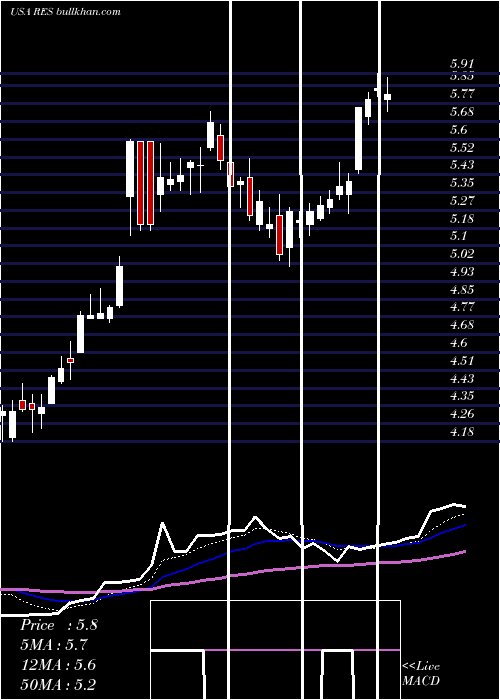This screenshot has height=700, width=500.
Task: Click the 5.35 price axis label
Action: (462, 183)
